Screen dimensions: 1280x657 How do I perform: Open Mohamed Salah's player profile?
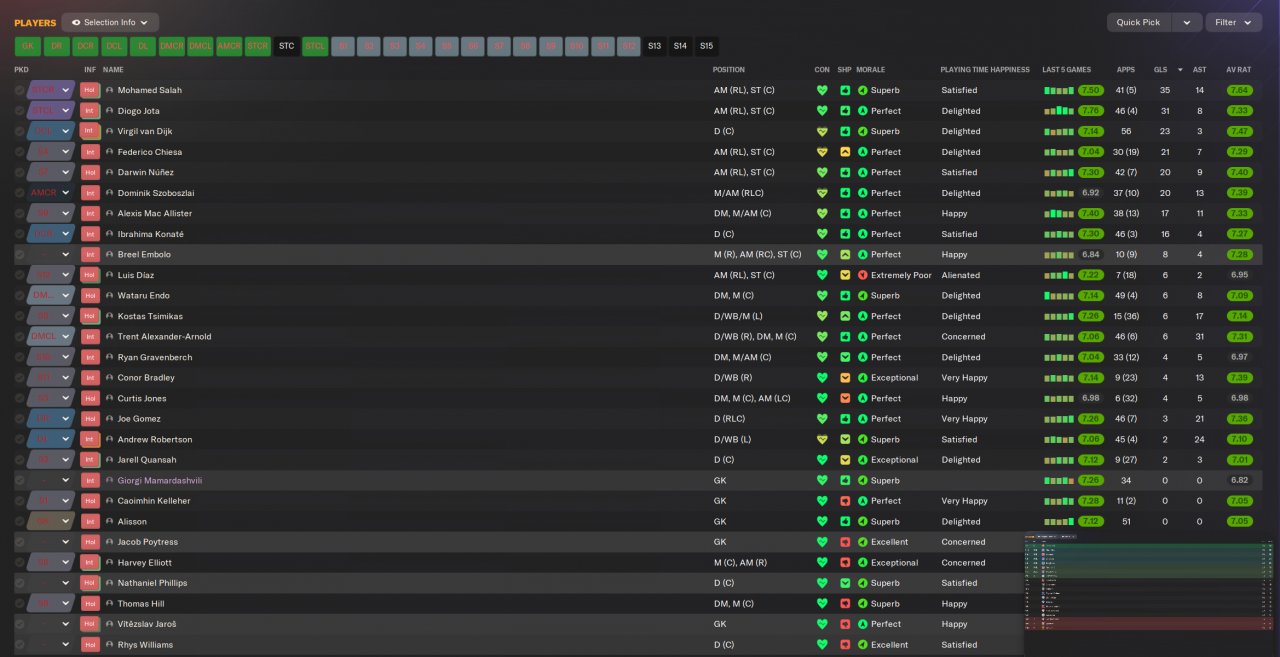[x=150, y=90]
